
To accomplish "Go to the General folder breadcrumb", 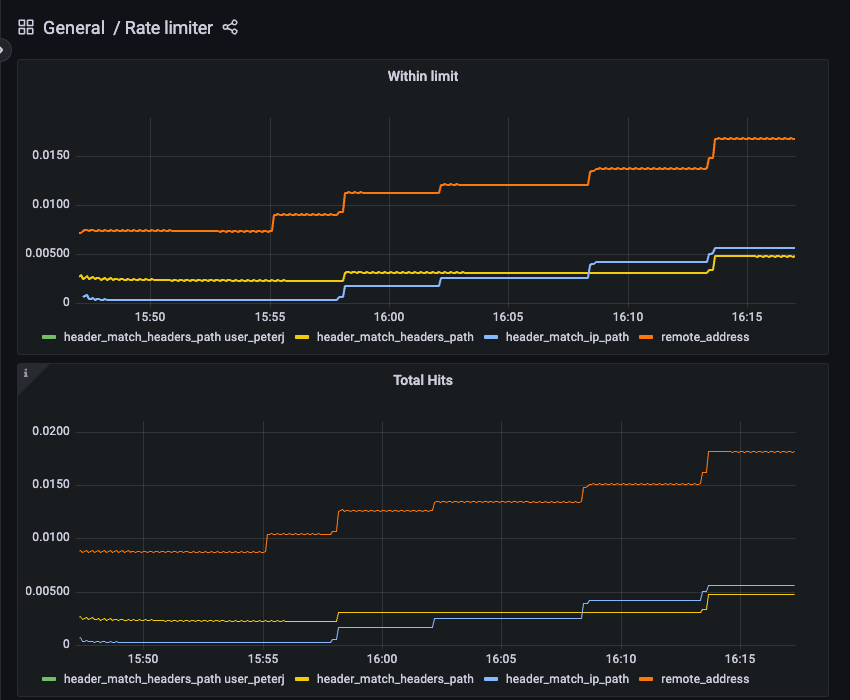I will [x=73, y=28].
